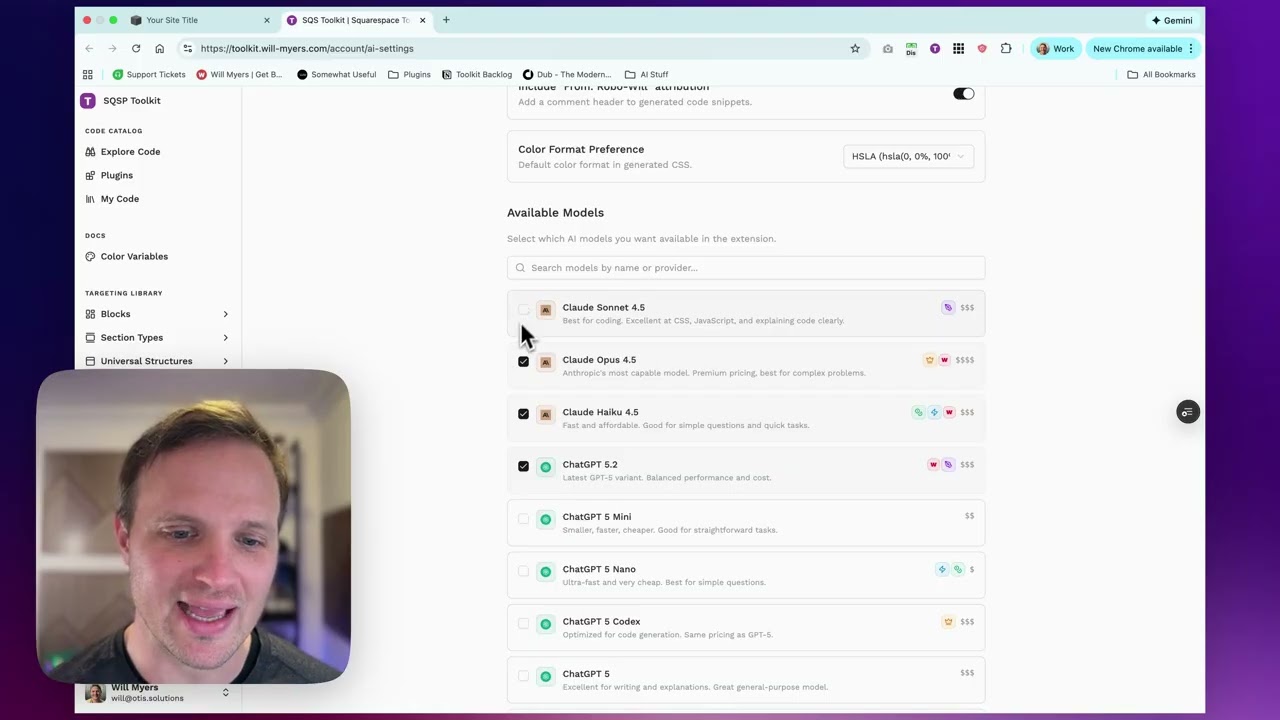Screen dimensions: 1280x720
Task: Click the Anthropic icon beside Claude Sonnet 4.5
Action: (x=545, y=310)
